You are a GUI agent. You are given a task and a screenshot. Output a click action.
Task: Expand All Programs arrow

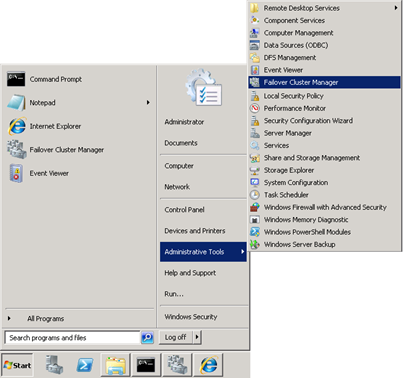[x=9, y=318]
